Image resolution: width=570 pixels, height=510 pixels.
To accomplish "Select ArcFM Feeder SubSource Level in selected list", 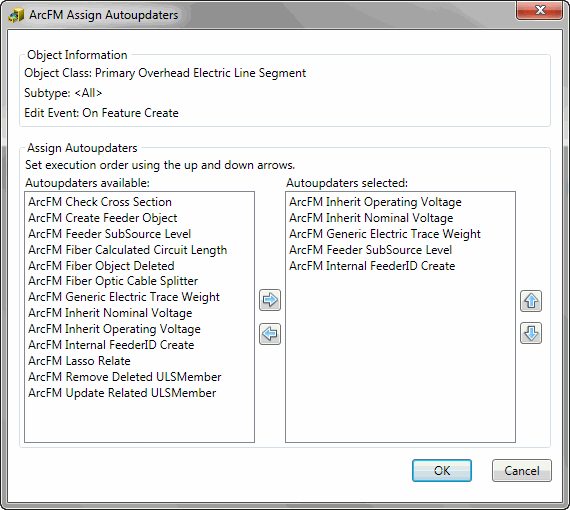I will pyautogui.click(x=370, y=250).
